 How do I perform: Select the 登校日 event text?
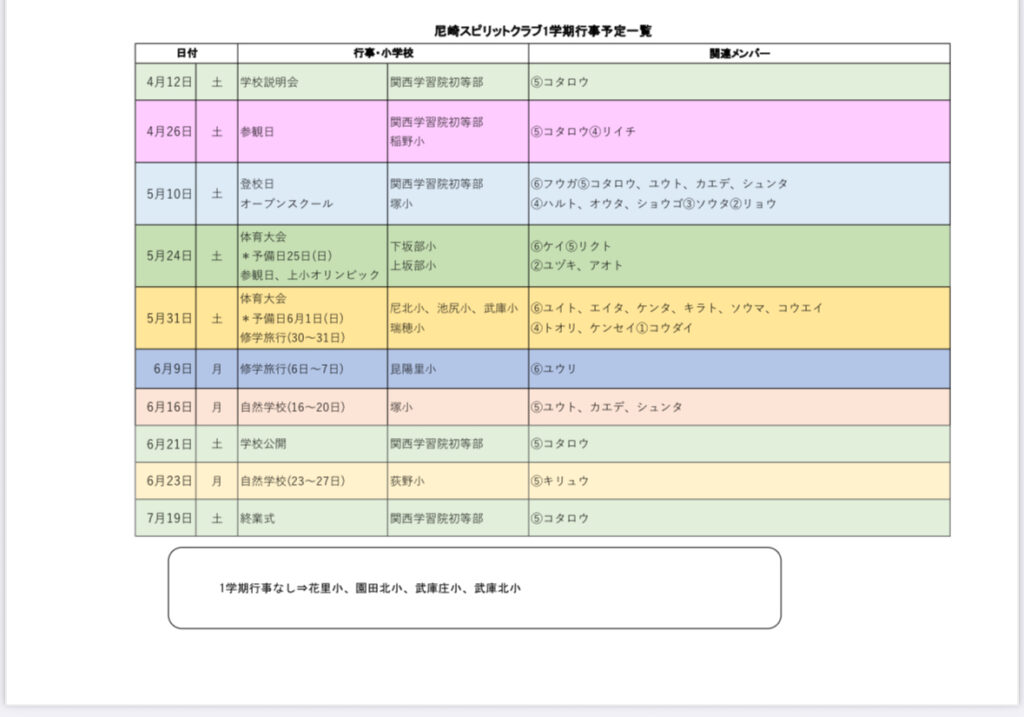(257, 184)
